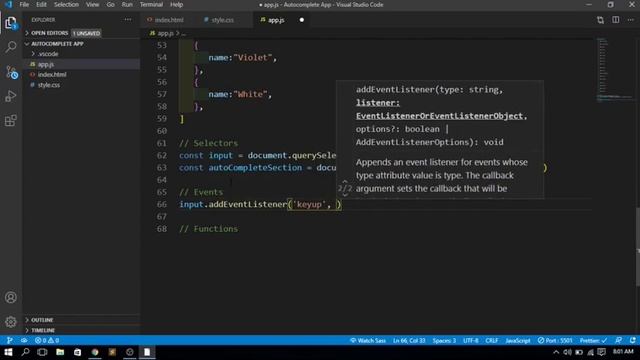The height and width of the screenshot is (360, 640).
Task: Switch to the style.css tab
Action: 222,20
